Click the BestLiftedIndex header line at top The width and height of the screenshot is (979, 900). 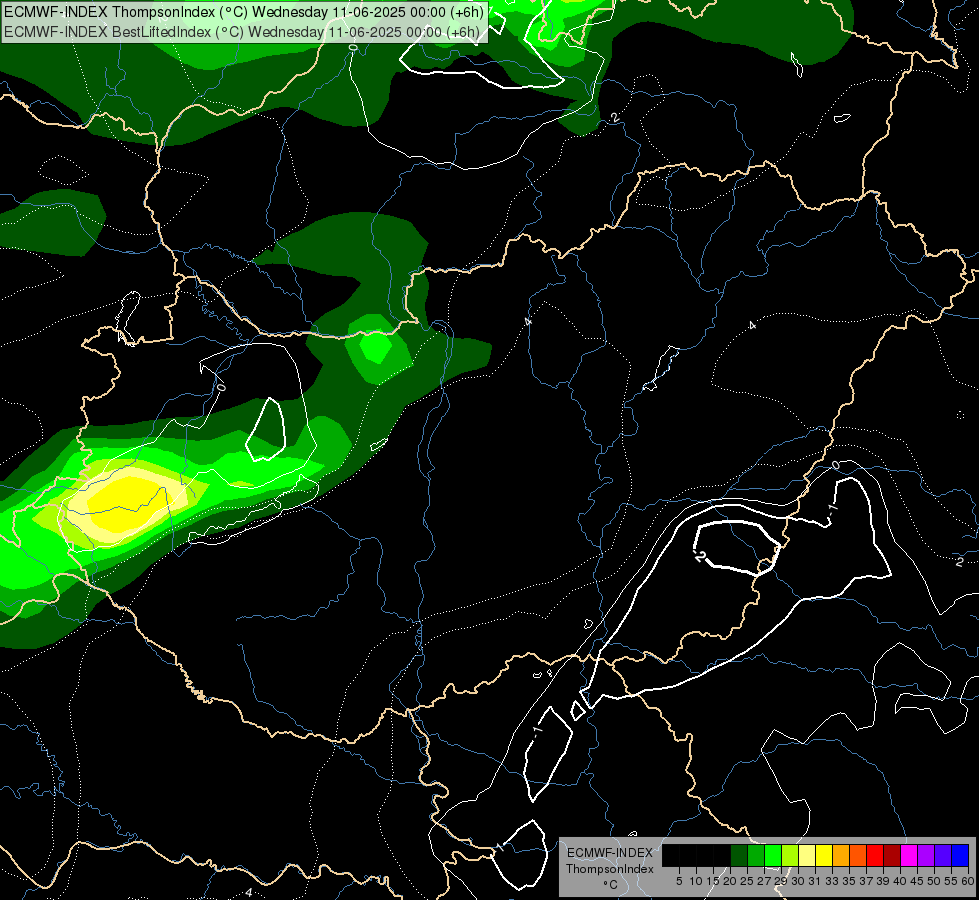[242, 32]
